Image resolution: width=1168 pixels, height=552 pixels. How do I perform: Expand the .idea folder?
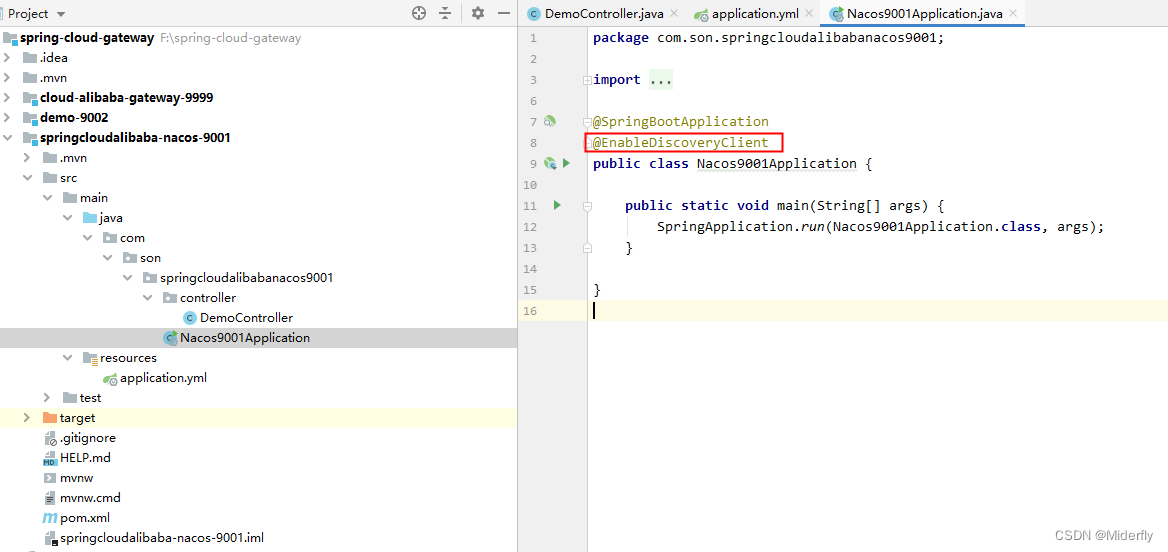click(x=8, y=58)
